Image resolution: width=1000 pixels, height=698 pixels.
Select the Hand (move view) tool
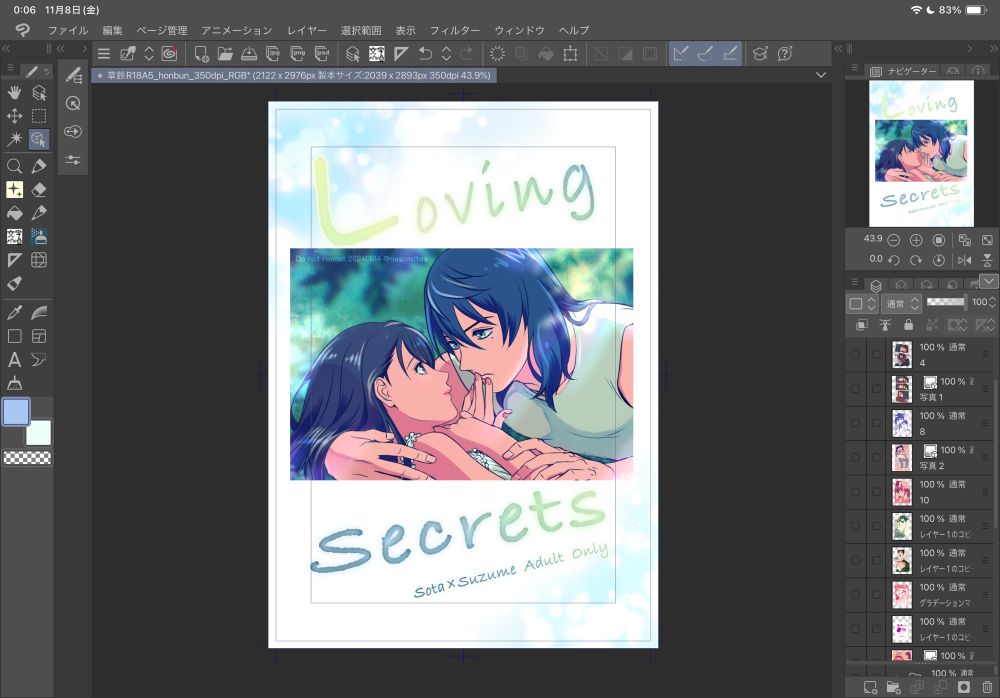pos(14,93)
